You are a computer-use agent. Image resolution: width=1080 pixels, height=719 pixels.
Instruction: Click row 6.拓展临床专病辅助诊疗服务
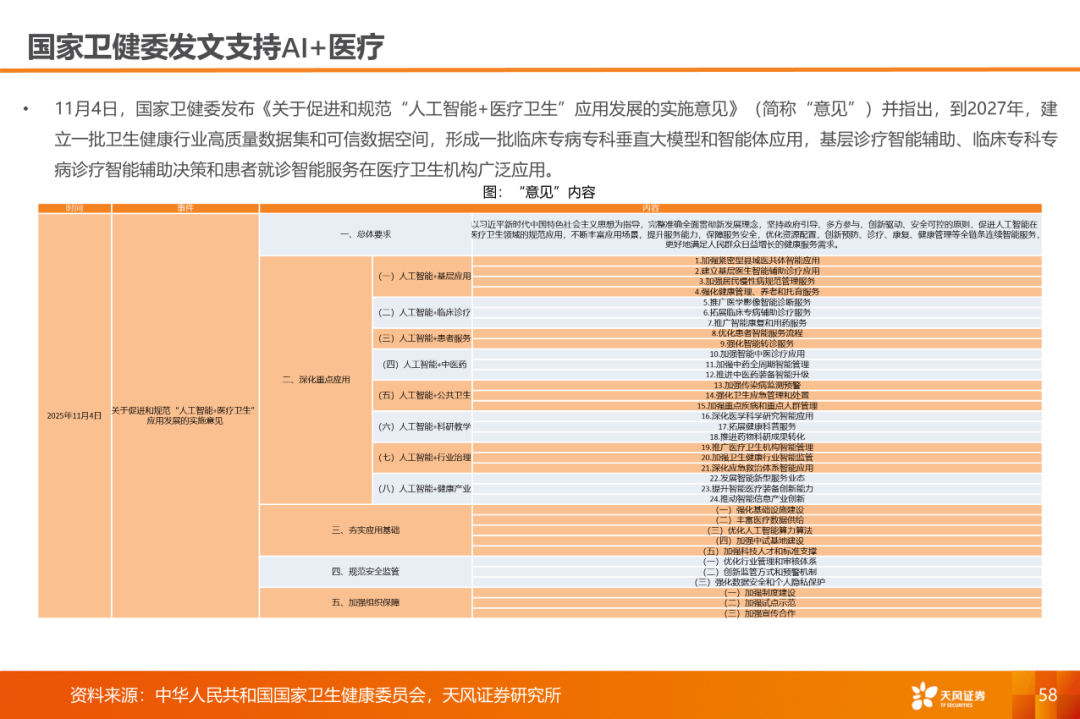pos(757,313)
